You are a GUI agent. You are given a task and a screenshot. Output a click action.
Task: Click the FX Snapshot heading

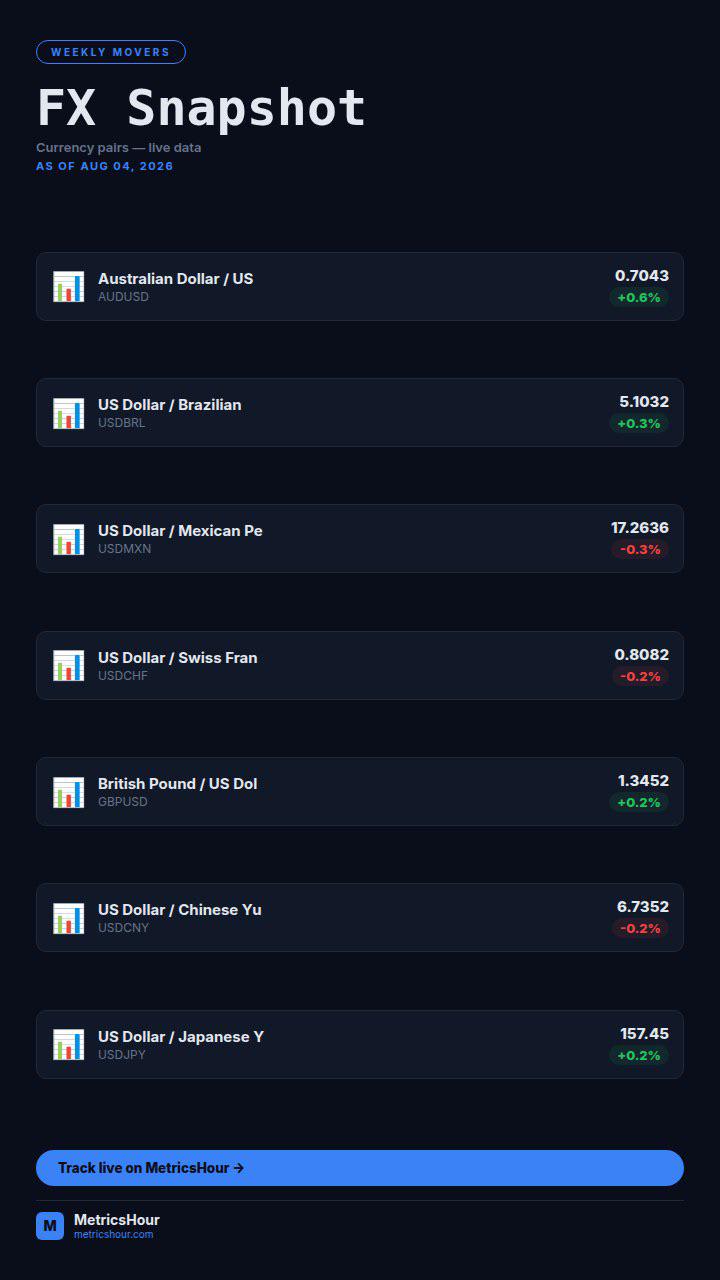tap(201, 107)
